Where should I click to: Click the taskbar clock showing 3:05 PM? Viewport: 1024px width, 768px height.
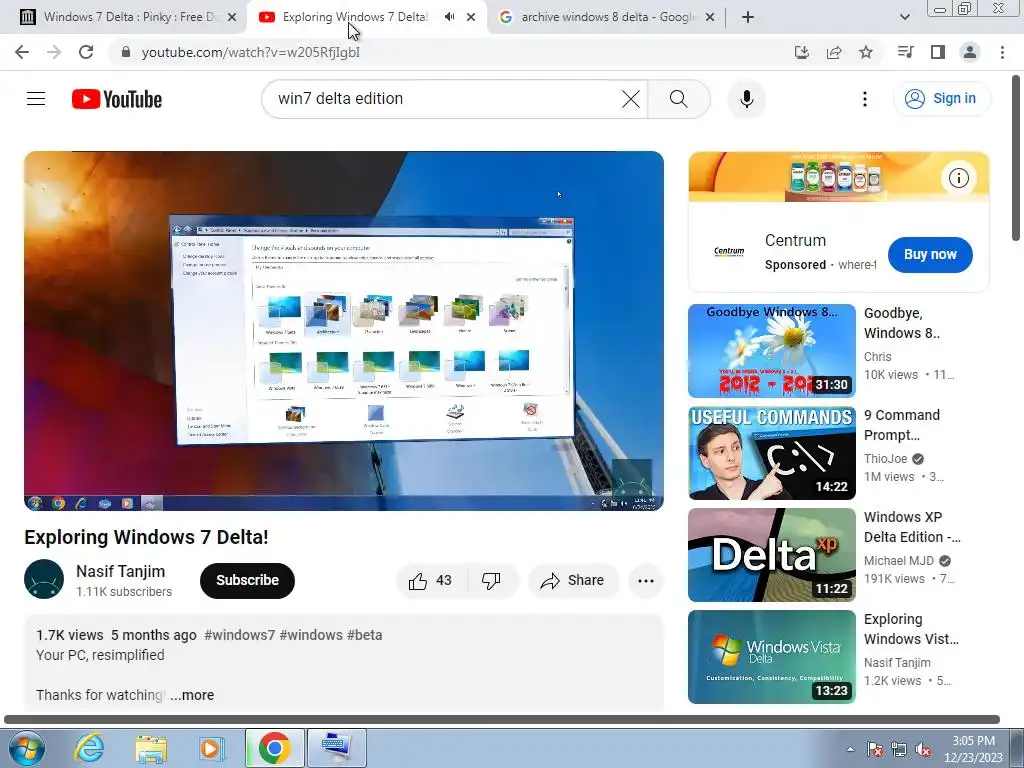click(973, 749)
